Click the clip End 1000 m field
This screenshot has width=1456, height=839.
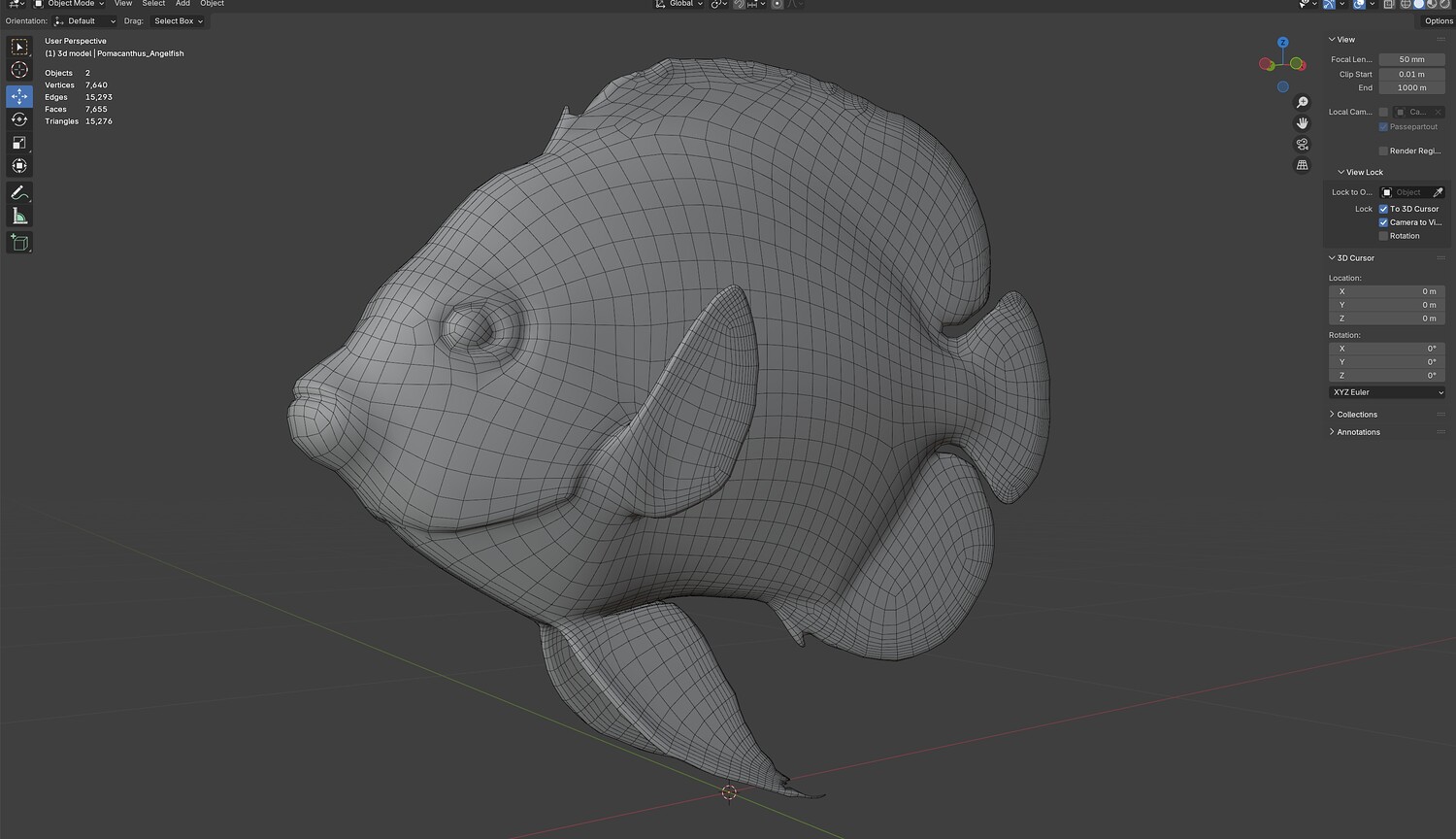pyautogui.click(x=1412, y=88)
